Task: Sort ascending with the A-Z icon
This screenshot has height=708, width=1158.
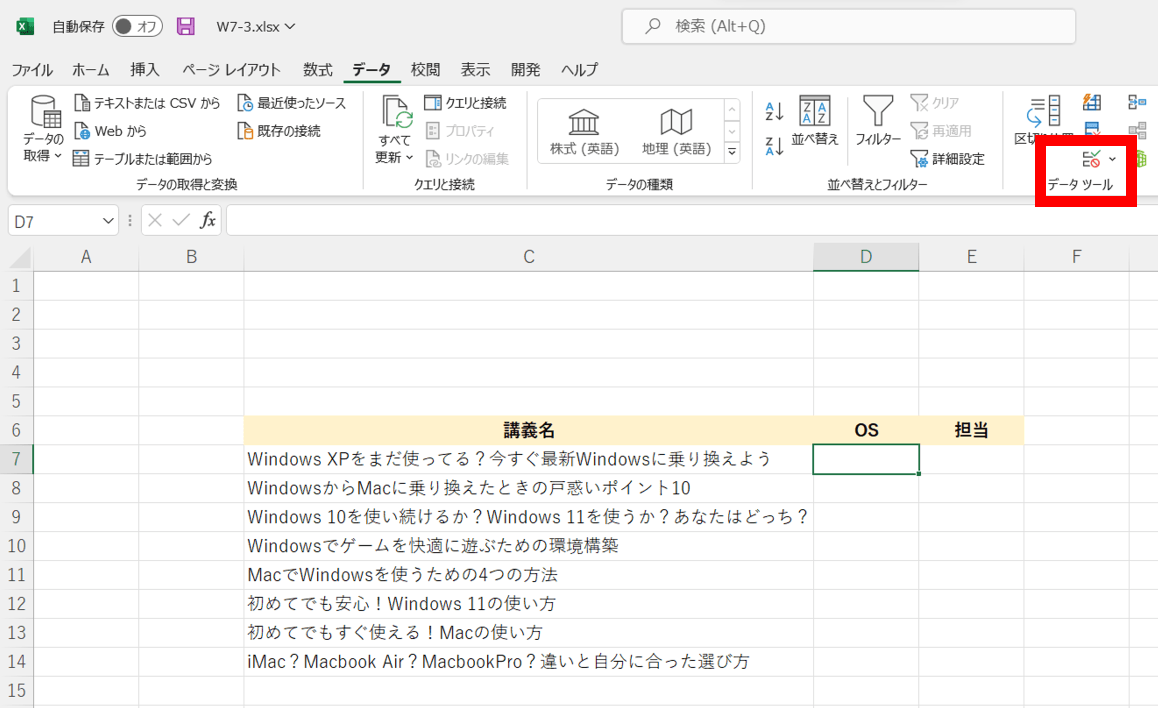Action: pos(774,111)
